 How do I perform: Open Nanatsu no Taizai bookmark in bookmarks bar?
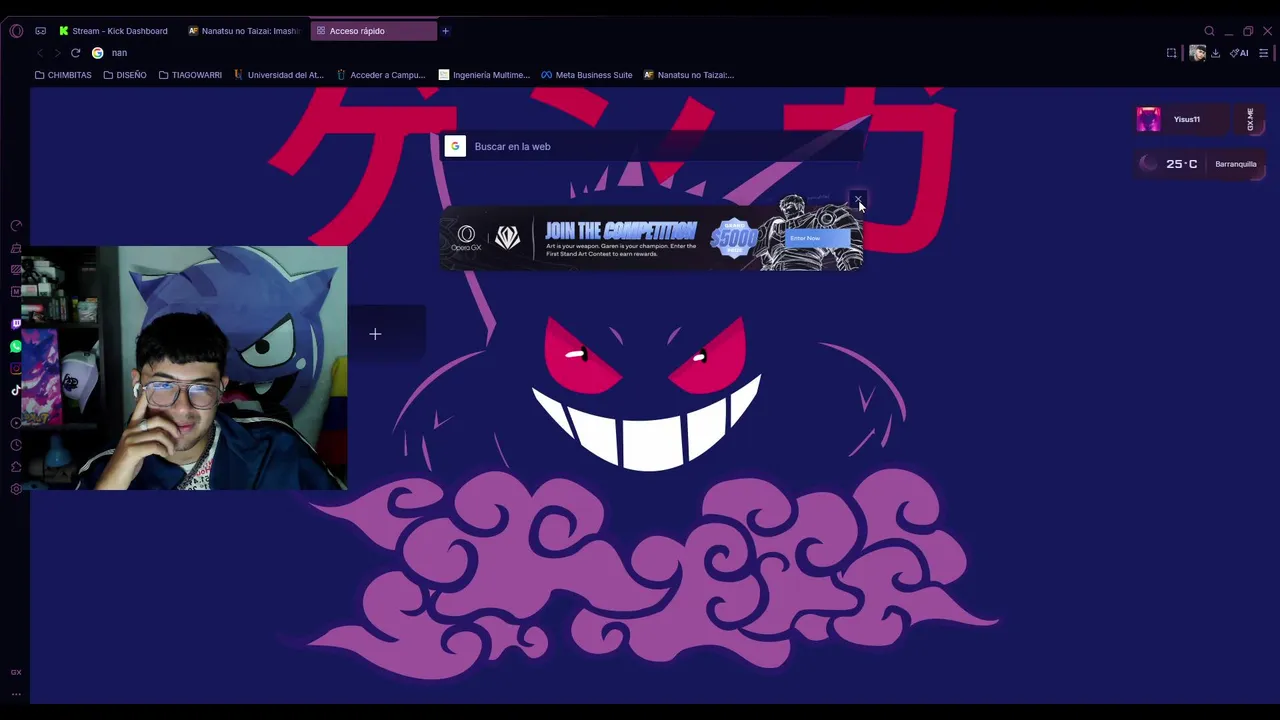[689, 75]
